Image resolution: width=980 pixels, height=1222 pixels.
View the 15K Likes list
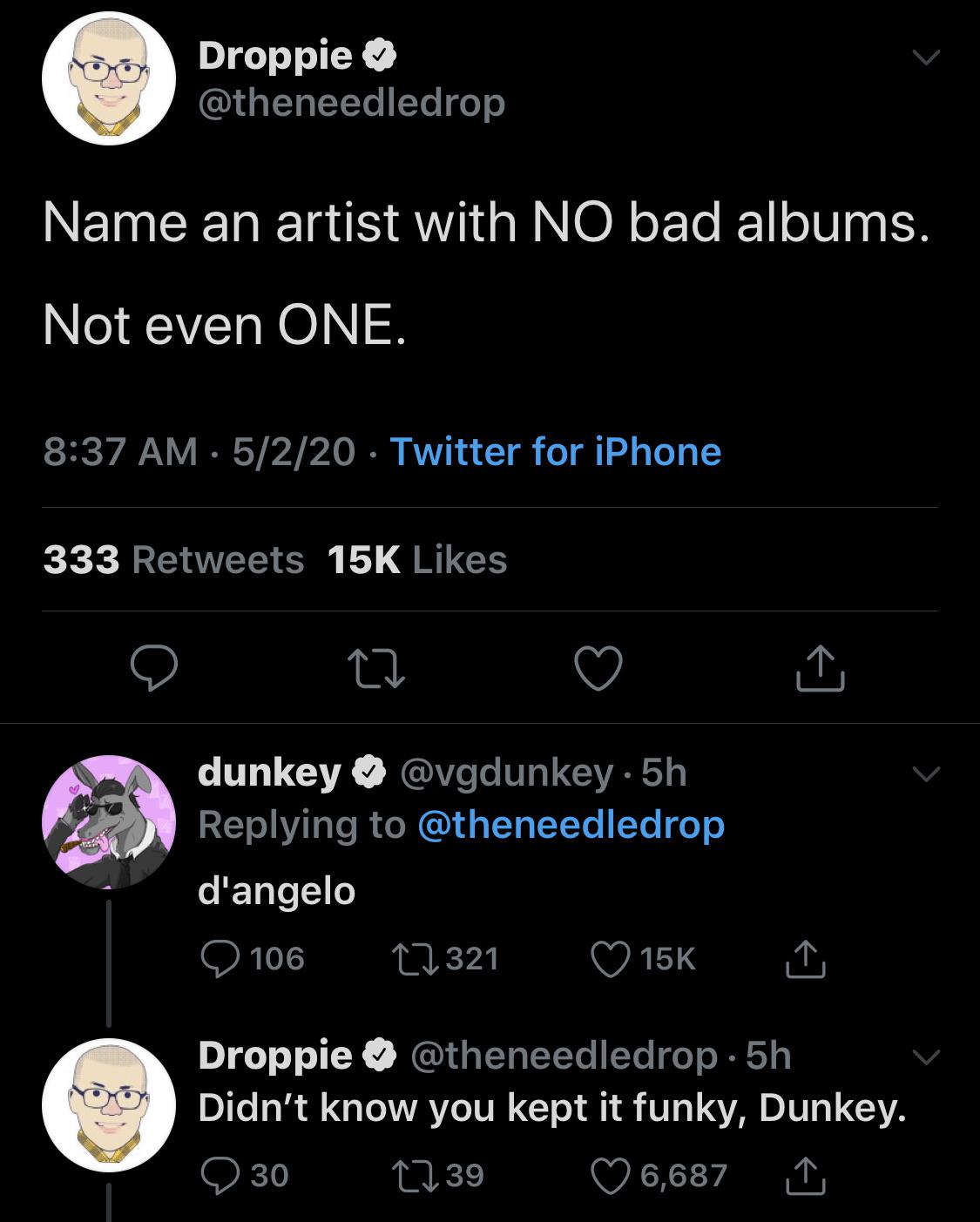(417, 559)
